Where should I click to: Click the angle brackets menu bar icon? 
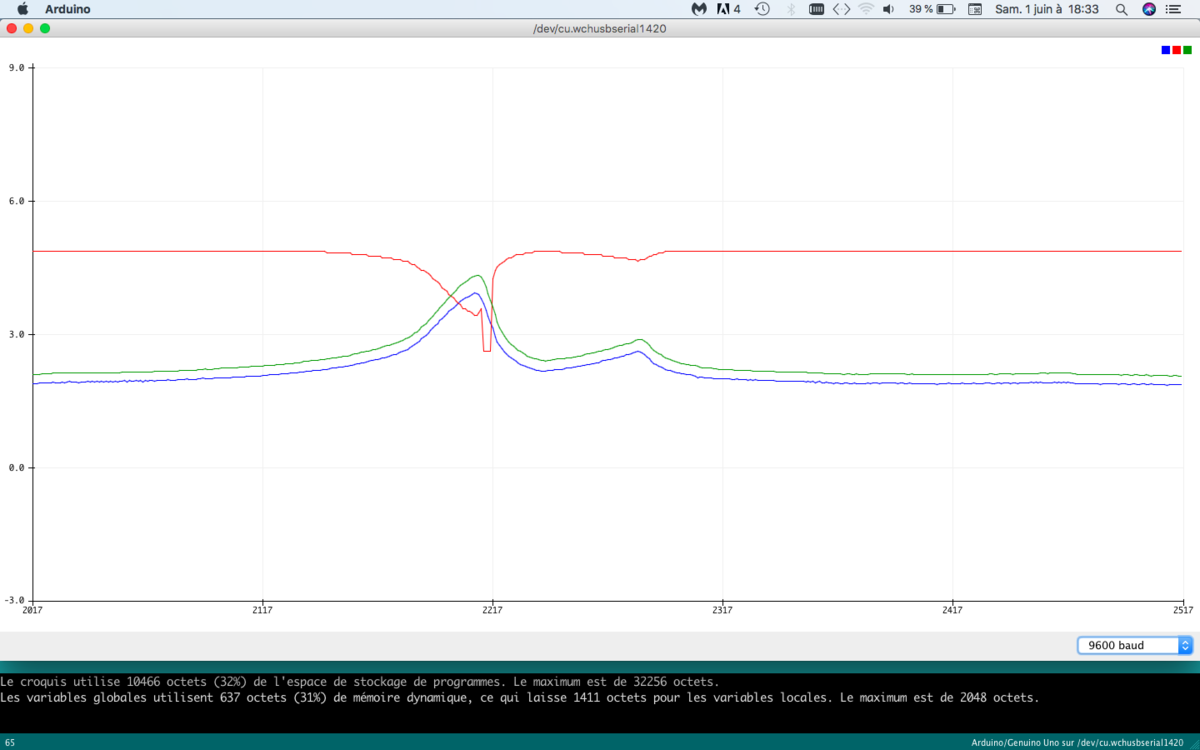(x=842, y=9)
